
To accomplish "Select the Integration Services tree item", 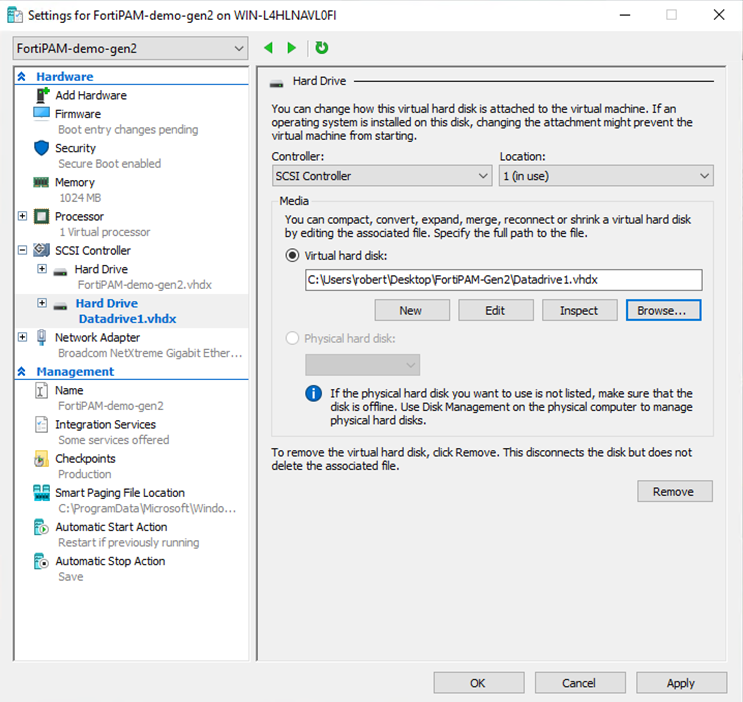I will coord(105,425).
